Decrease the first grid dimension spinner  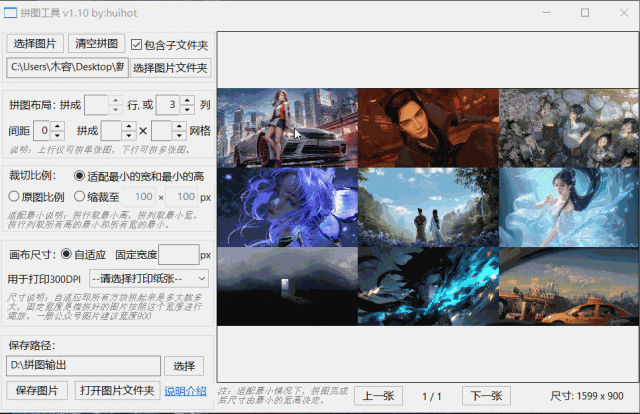pyautogui.click(x=129, y=136)
